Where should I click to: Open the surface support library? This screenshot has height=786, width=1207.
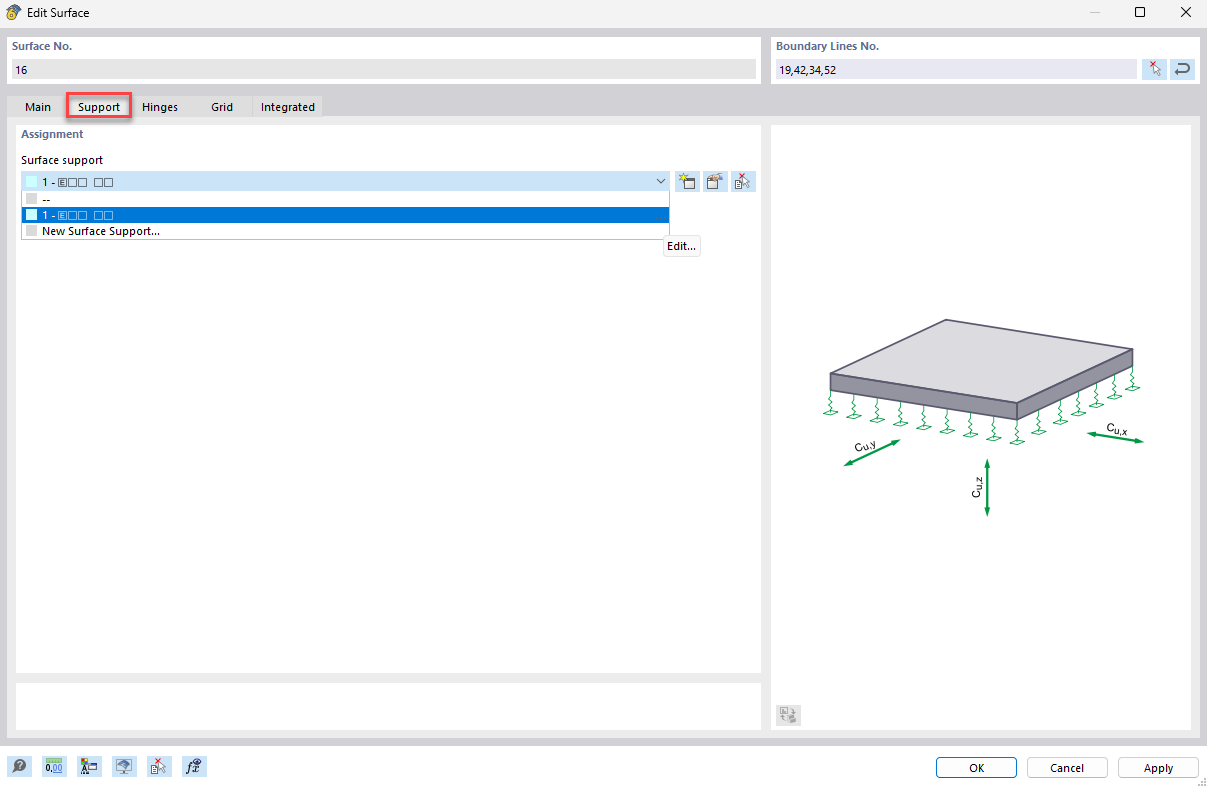coord(714,181)
